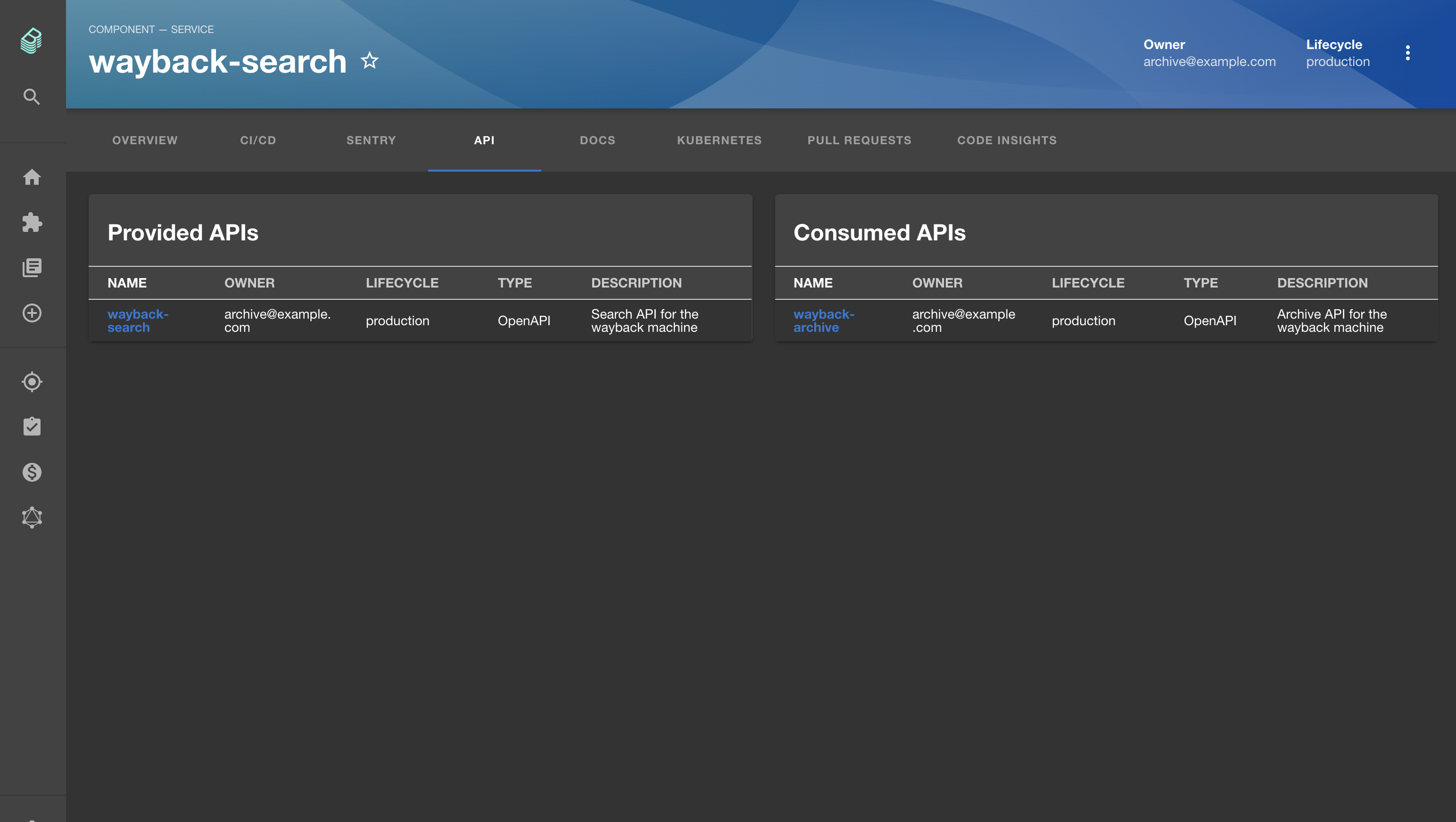
Task: Open the GraphiQL sidebar icon
Action: (x=32, y=518)
